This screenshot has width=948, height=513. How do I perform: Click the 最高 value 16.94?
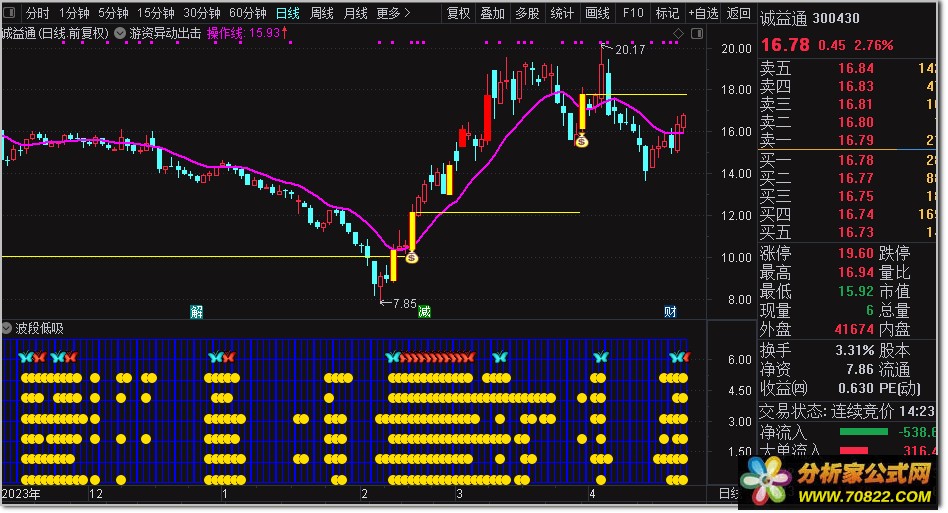pyautogui.click(x=855, y=272)
